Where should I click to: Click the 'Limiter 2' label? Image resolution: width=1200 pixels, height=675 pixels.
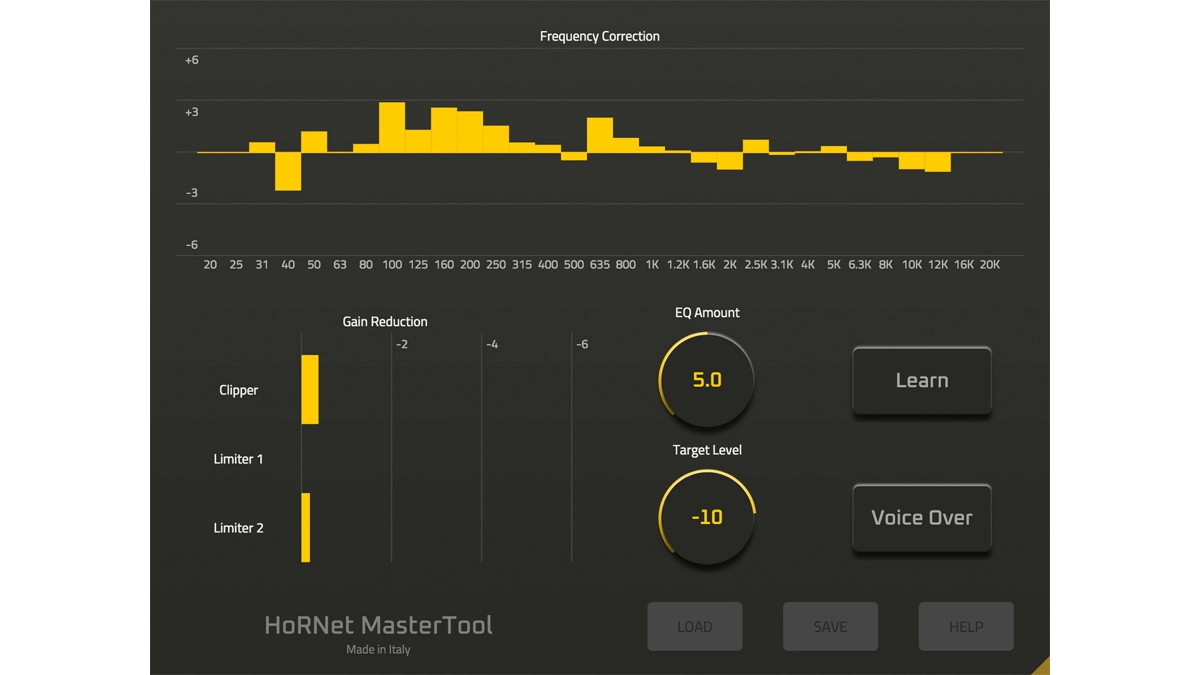pyautogui.click(x=239, y=528)
